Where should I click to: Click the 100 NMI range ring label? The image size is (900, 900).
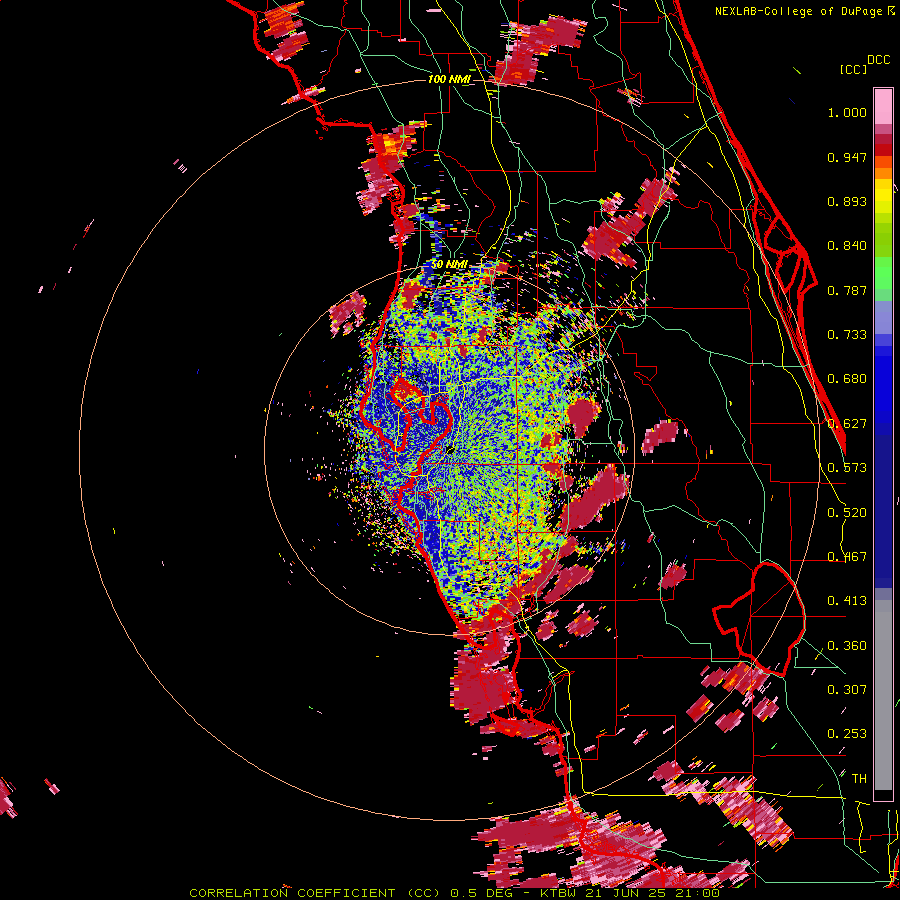tap(448, 79)
